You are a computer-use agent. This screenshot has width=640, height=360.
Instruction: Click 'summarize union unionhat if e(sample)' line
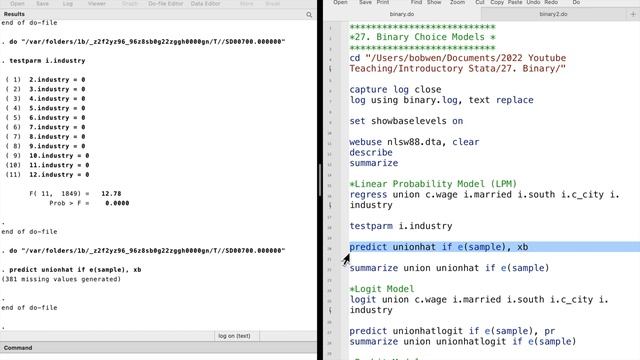(x=449, y=268)
